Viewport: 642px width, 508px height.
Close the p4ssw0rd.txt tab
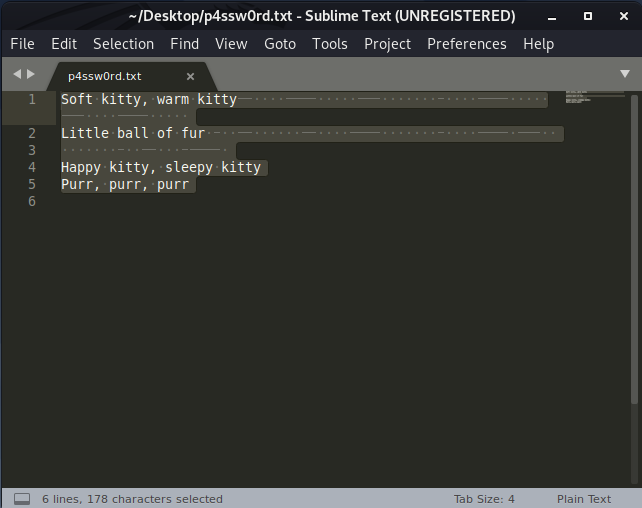pos(190,76)
